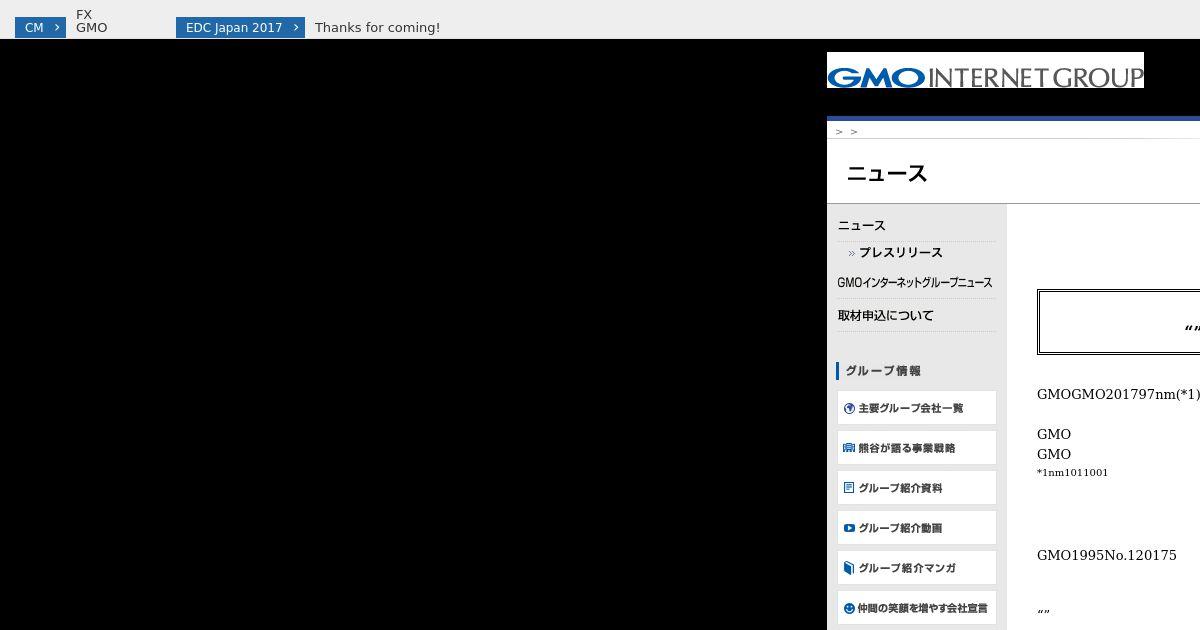Viewport: 1200px width, 630px height.
Task: Open the Thanks for coming! link
Action: click(377, 28)
